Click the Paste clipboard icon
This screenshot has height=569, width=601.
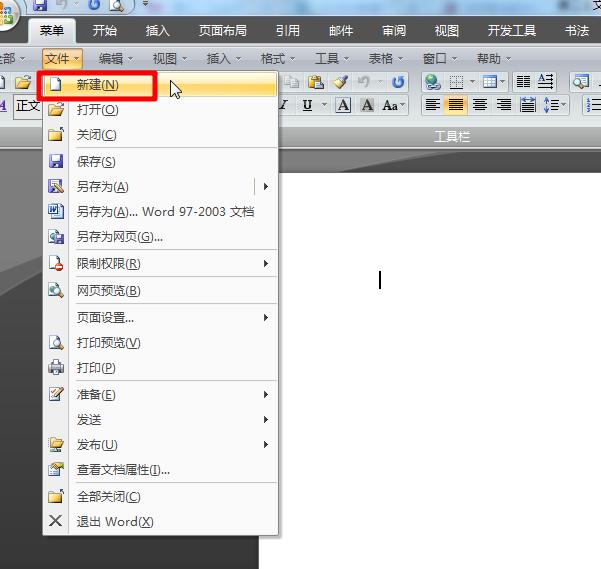click(x=316, y=82)
